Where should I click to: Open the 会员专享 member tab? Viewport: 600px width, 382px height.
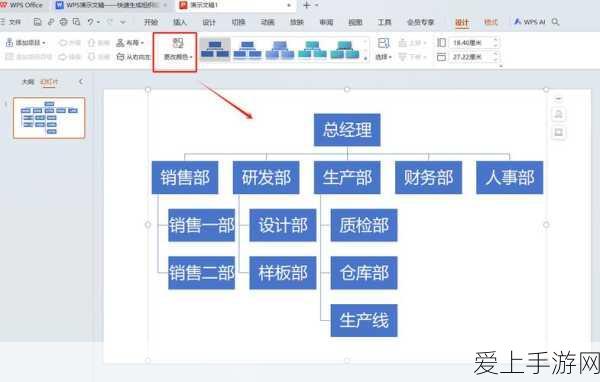(x=420, y=22)
